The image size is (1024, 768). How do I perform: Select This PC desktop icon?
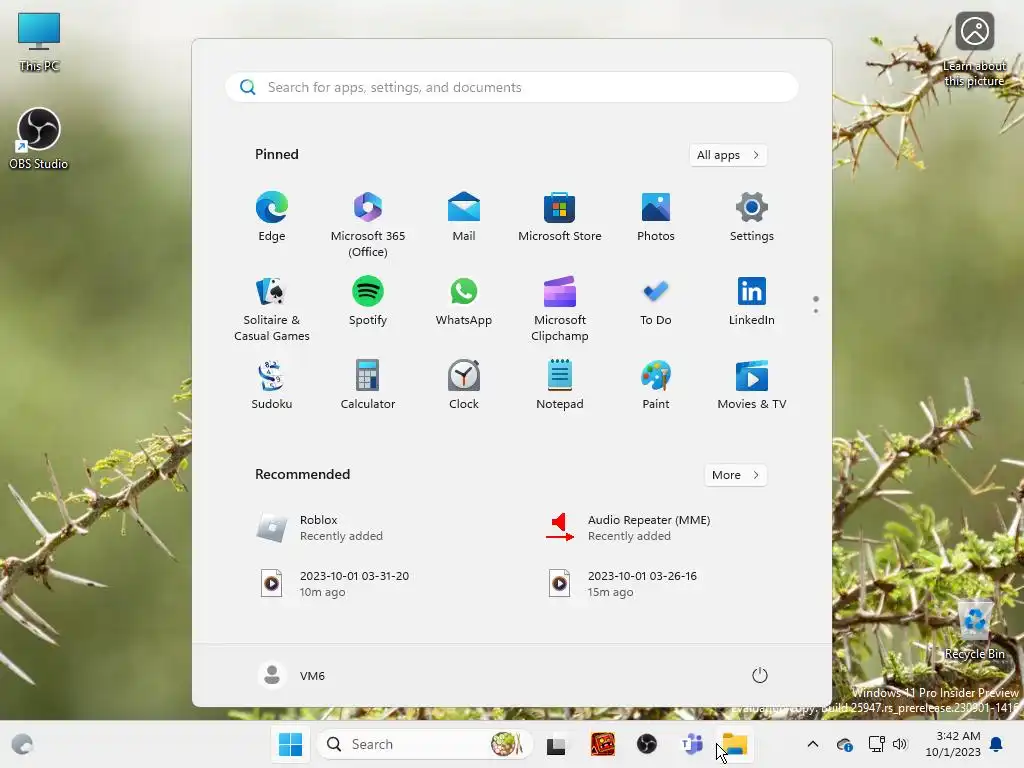pyautogui.click(x=39, y=42)
